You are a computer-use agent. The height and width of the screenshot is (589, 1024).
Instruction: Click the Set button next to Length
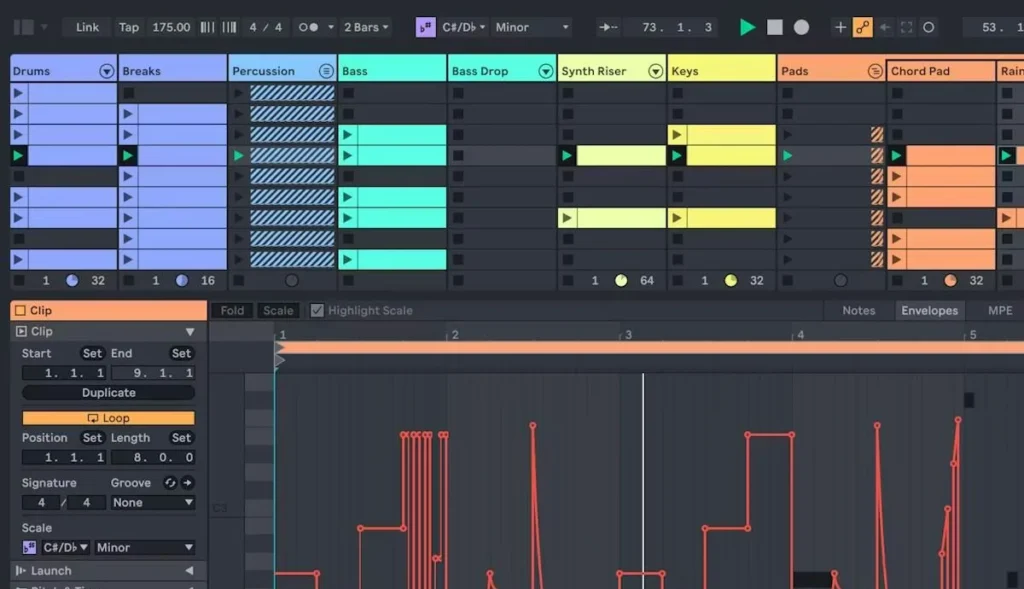[181, 438]
